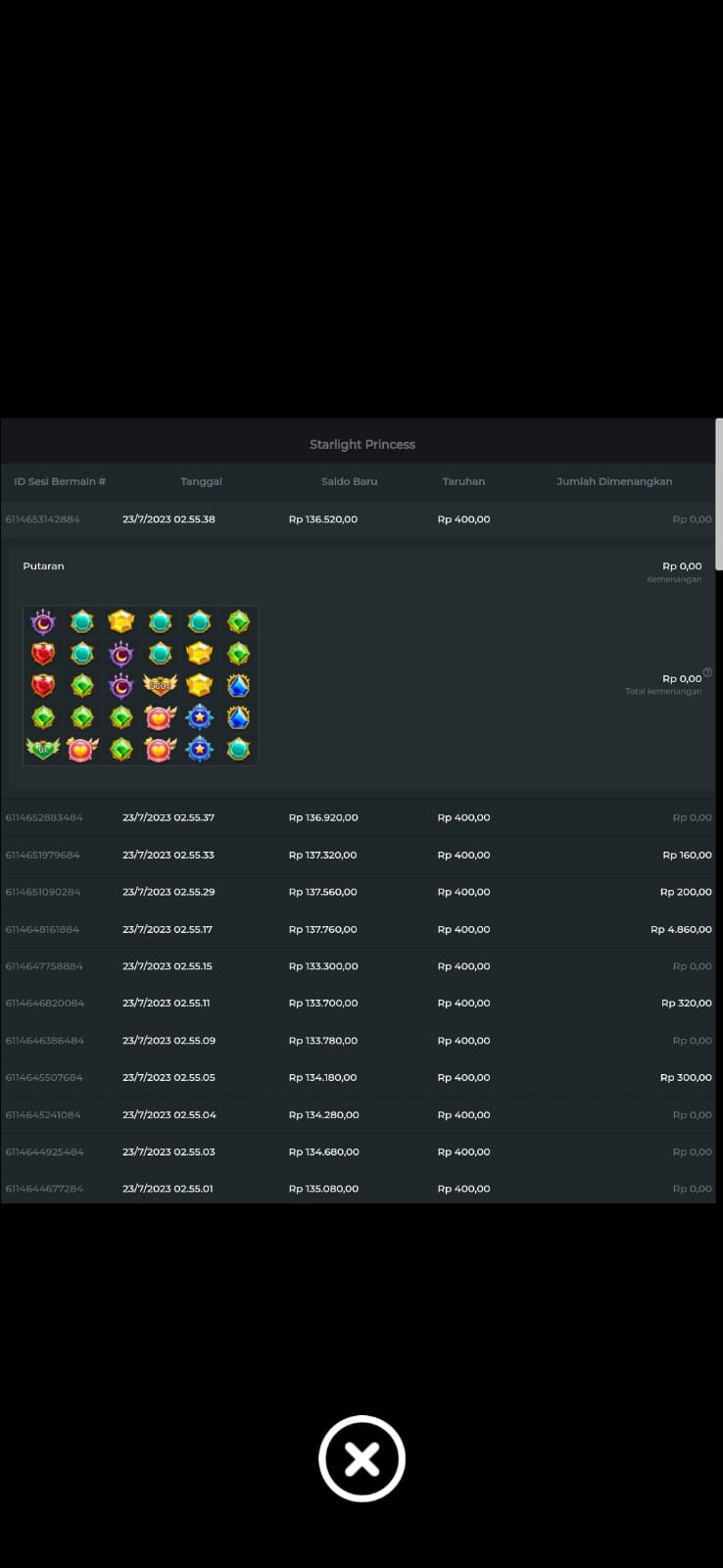This screenshot has height=1568, width=723.
Task: Click the win amount Rp 4.860,00
Action: 681,929
